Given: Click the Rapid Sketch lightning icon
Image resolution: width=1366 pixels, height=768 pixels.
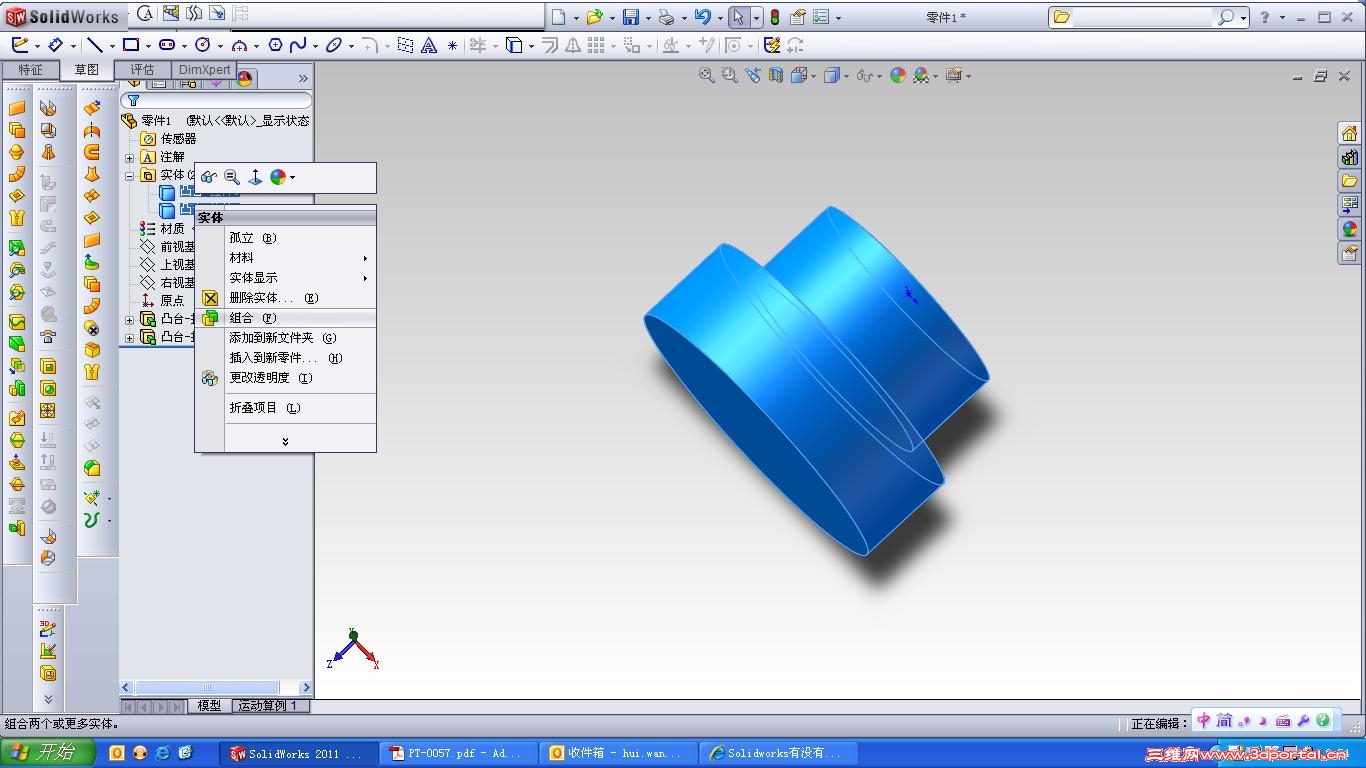Looking at the screenshot, I should [771, 45].
